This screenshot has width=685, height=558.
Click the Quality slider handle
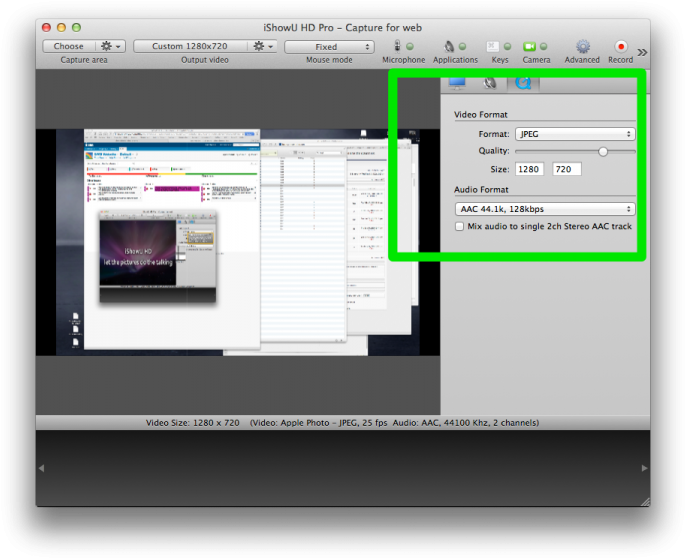pyautogui.click(x=603, y=151)
